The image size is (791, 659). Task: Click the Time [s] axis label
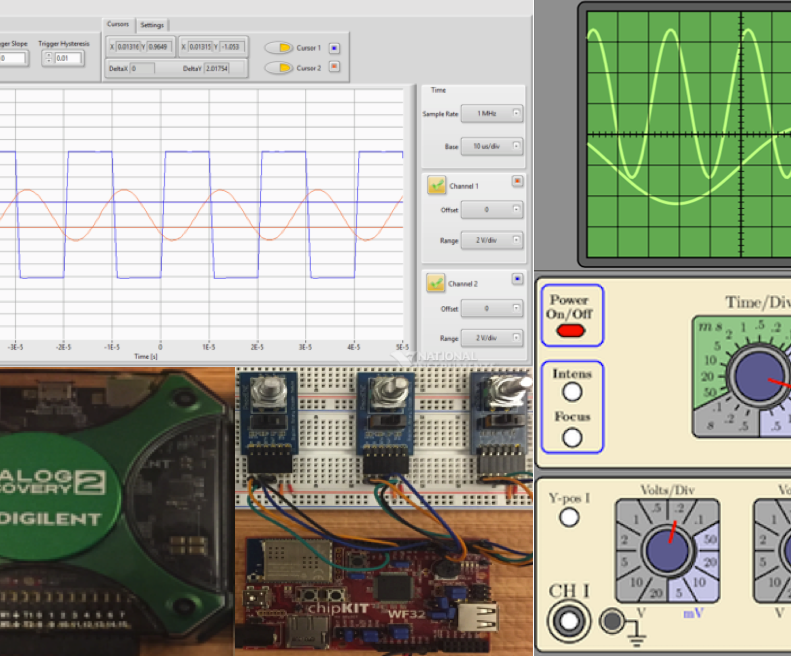pos(146,356)
